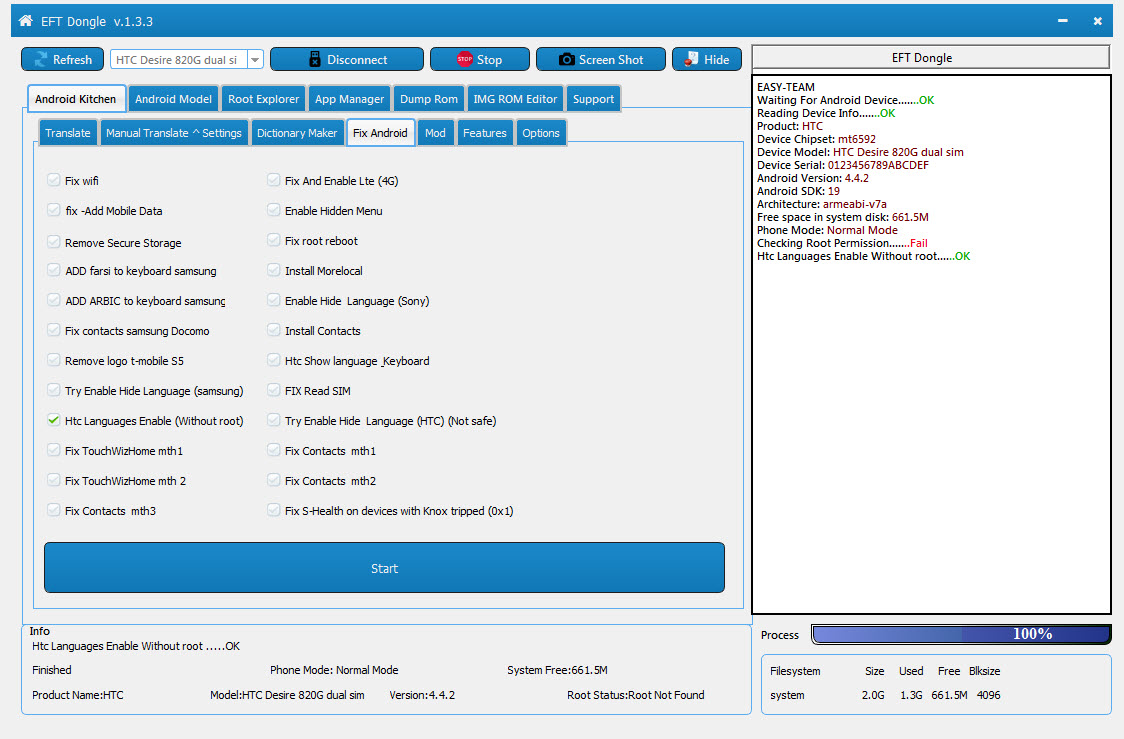Enable ADD ARBIC to keyboard samsung
The image size is (1124, 739).
click(54, 300)
